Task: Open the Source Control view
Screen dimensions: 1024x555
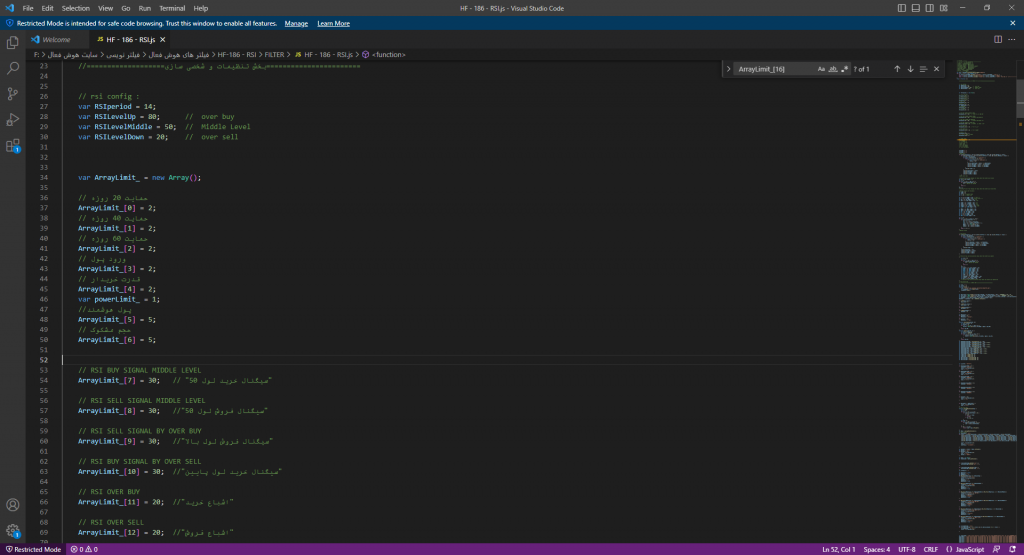Action: coord(13,94)
